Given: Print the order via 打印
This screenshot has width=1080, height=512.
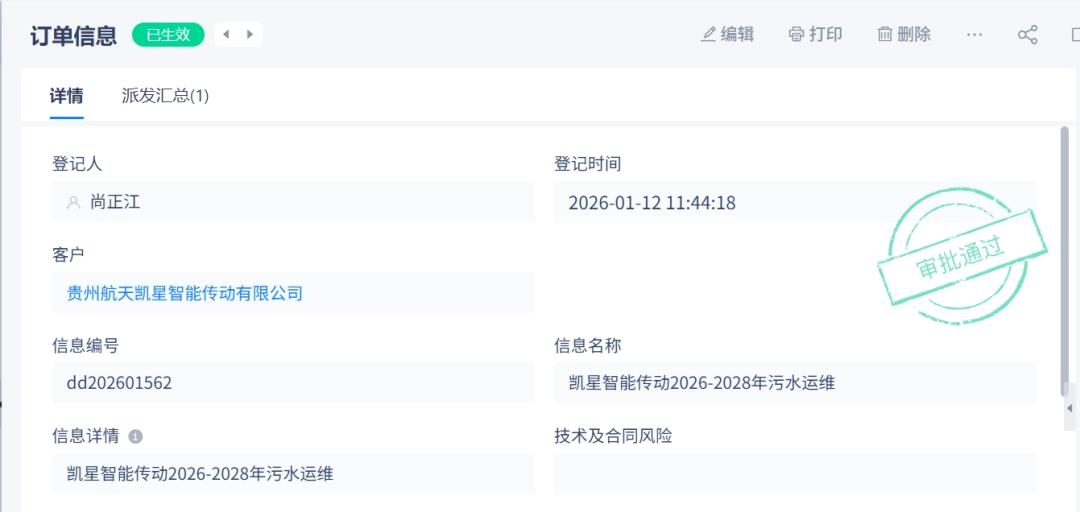Looking at the screenshot, I should pyautogui.click(x=815, y=35).
